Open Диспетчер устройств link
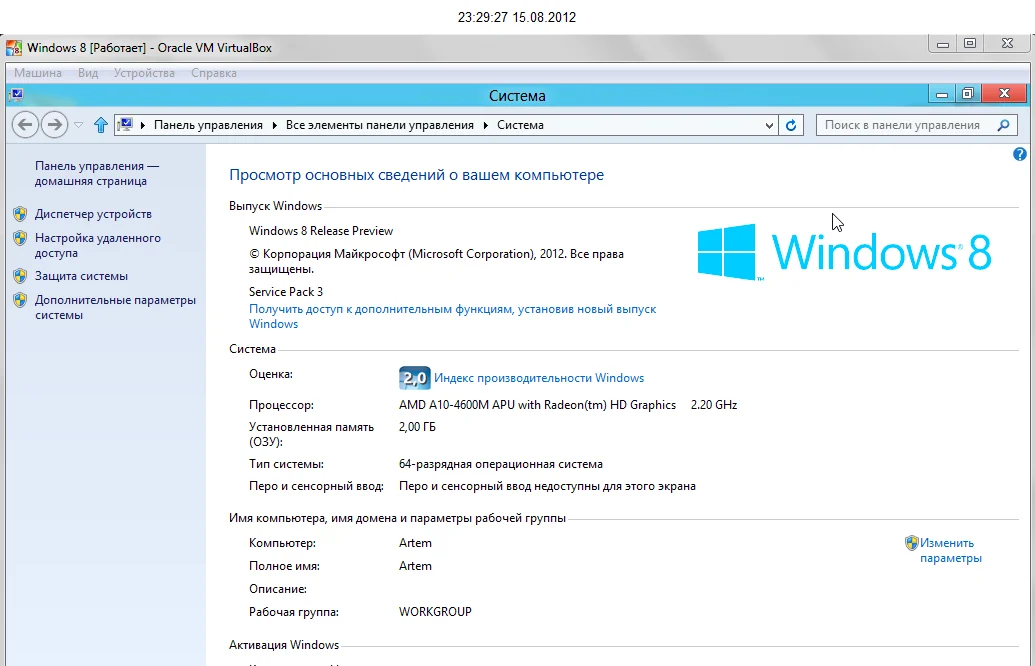The height and width of the screenshot is (666, 1035). coord(93,214)
